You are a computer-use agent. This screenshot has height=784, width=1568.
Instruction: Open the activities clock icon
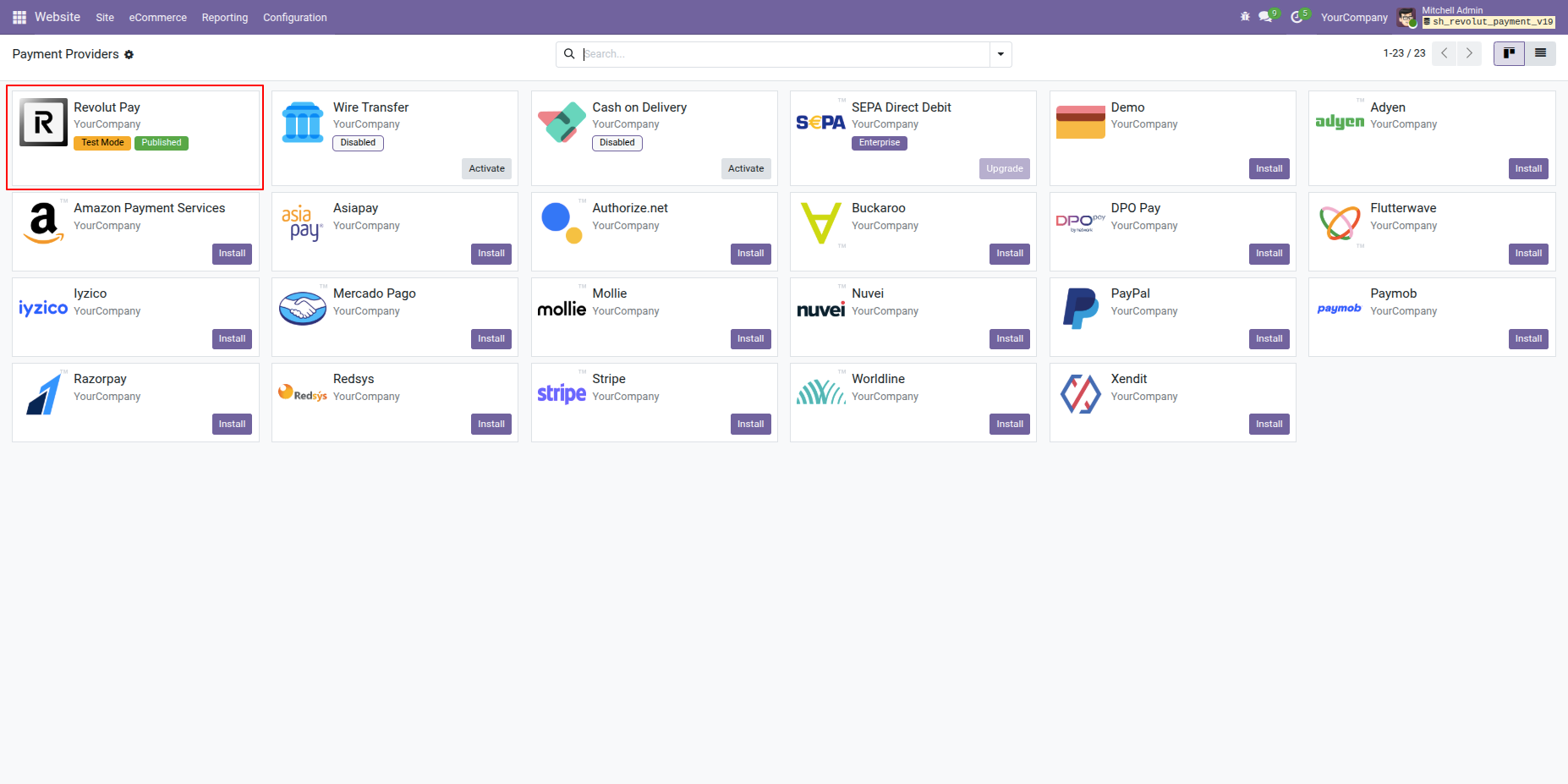(1297, 17)
